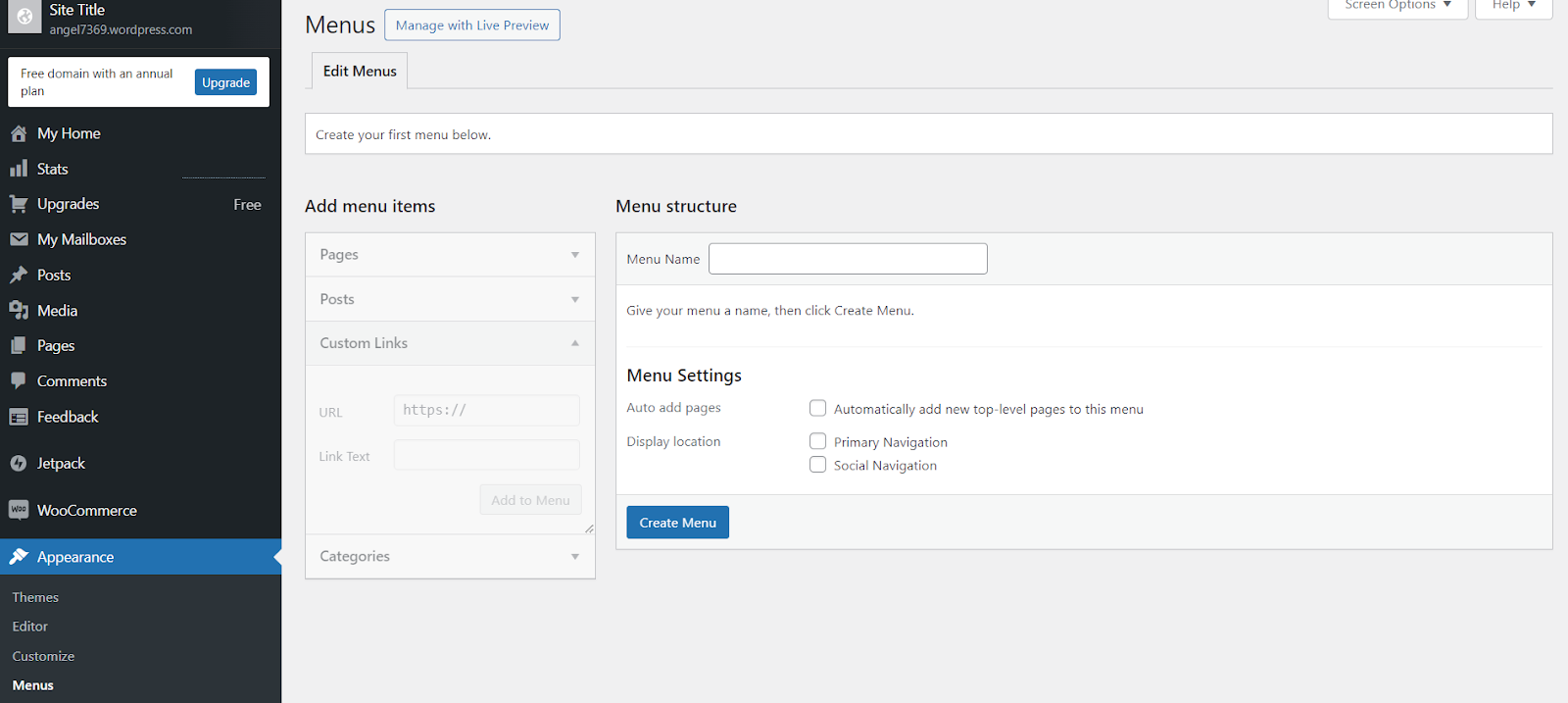
Task: Open the Menus submenu item
Action: [x=33, y=685]
